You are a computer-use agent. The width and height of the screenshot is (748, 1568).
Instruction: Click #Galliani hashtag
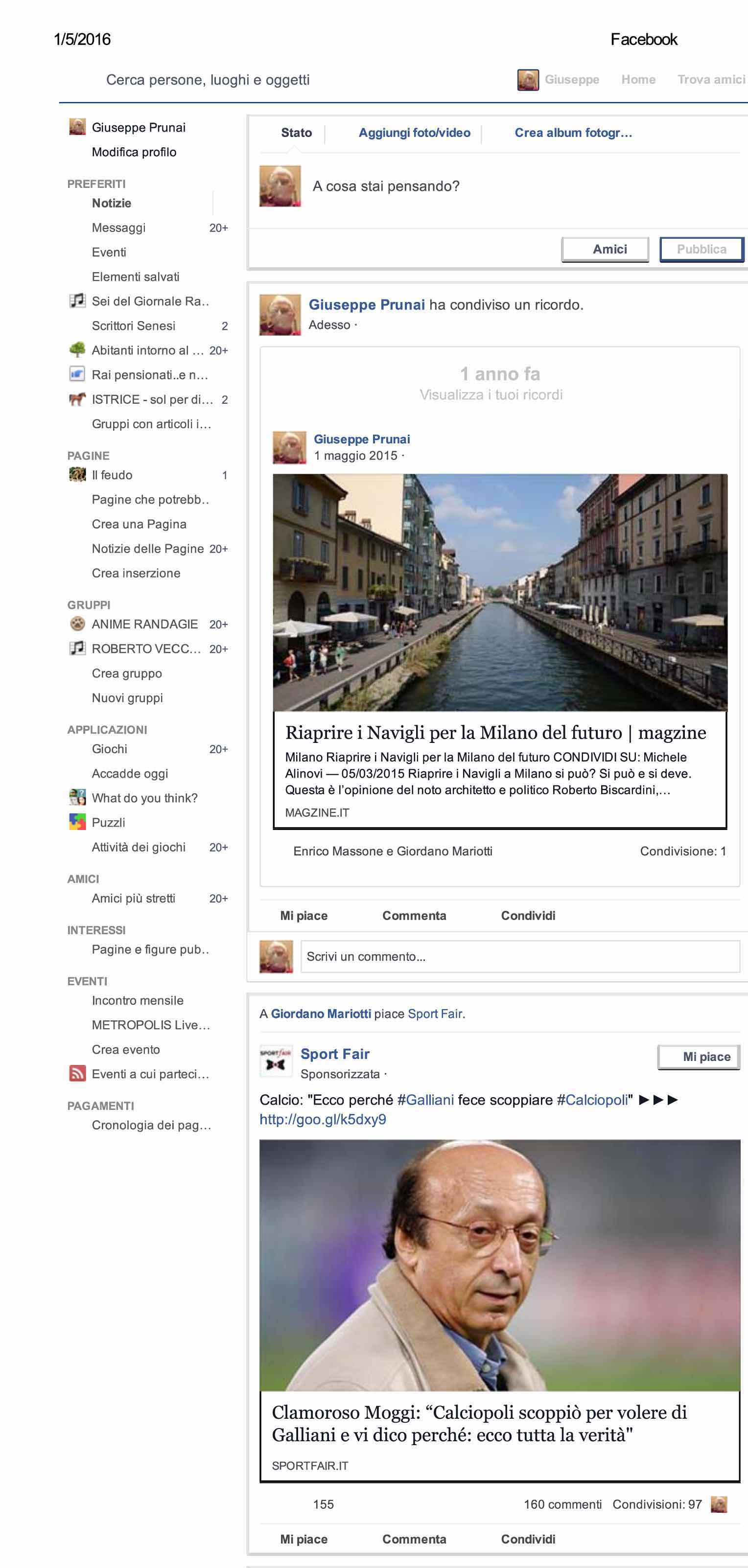click(425, 1100)
